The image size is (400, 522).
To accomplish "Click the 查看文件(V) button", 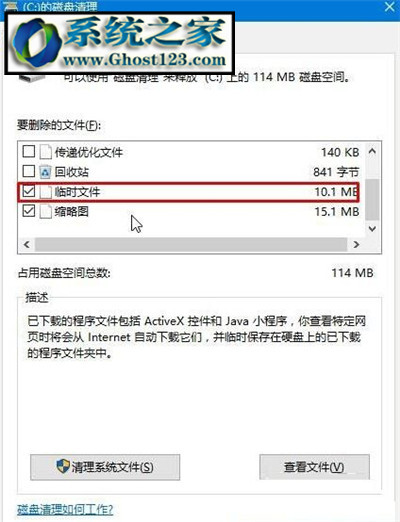I will click(314, 467).
